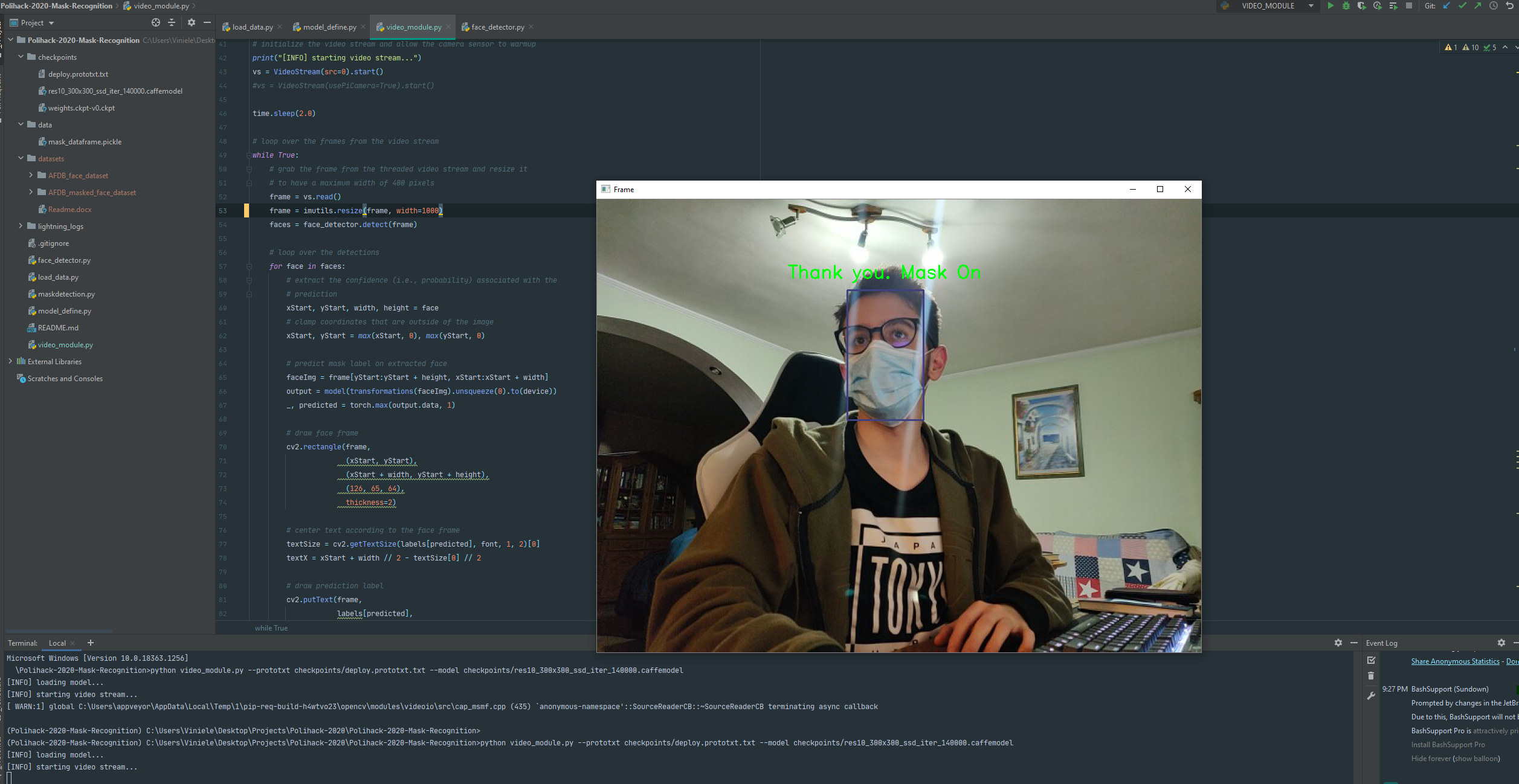The width and height of the screenshot is (1519, 784).
Task: Stop the running process
Action: (x=1409, y=6)
